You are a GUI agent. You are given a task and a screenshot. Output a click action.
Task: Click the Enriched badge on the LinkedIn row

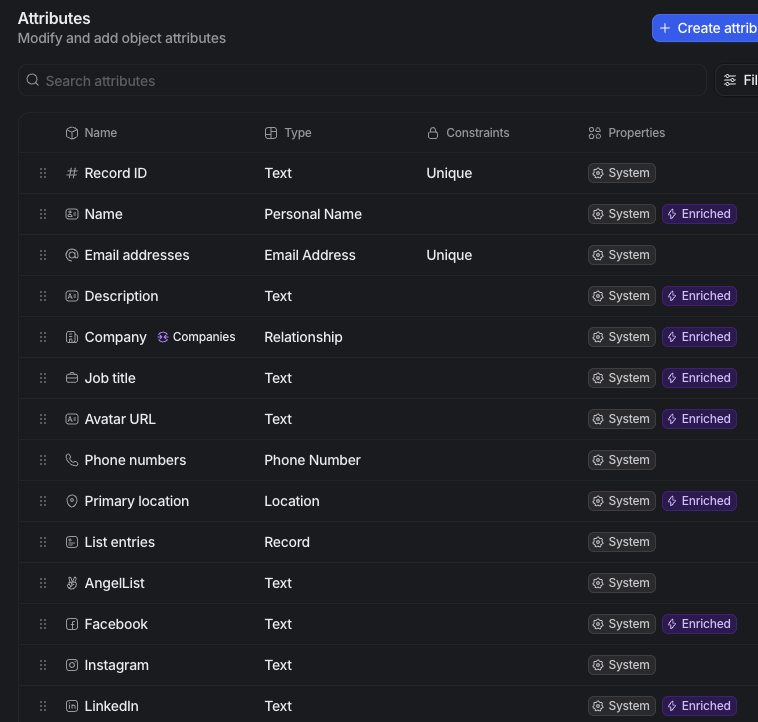[x=699, y=706]
